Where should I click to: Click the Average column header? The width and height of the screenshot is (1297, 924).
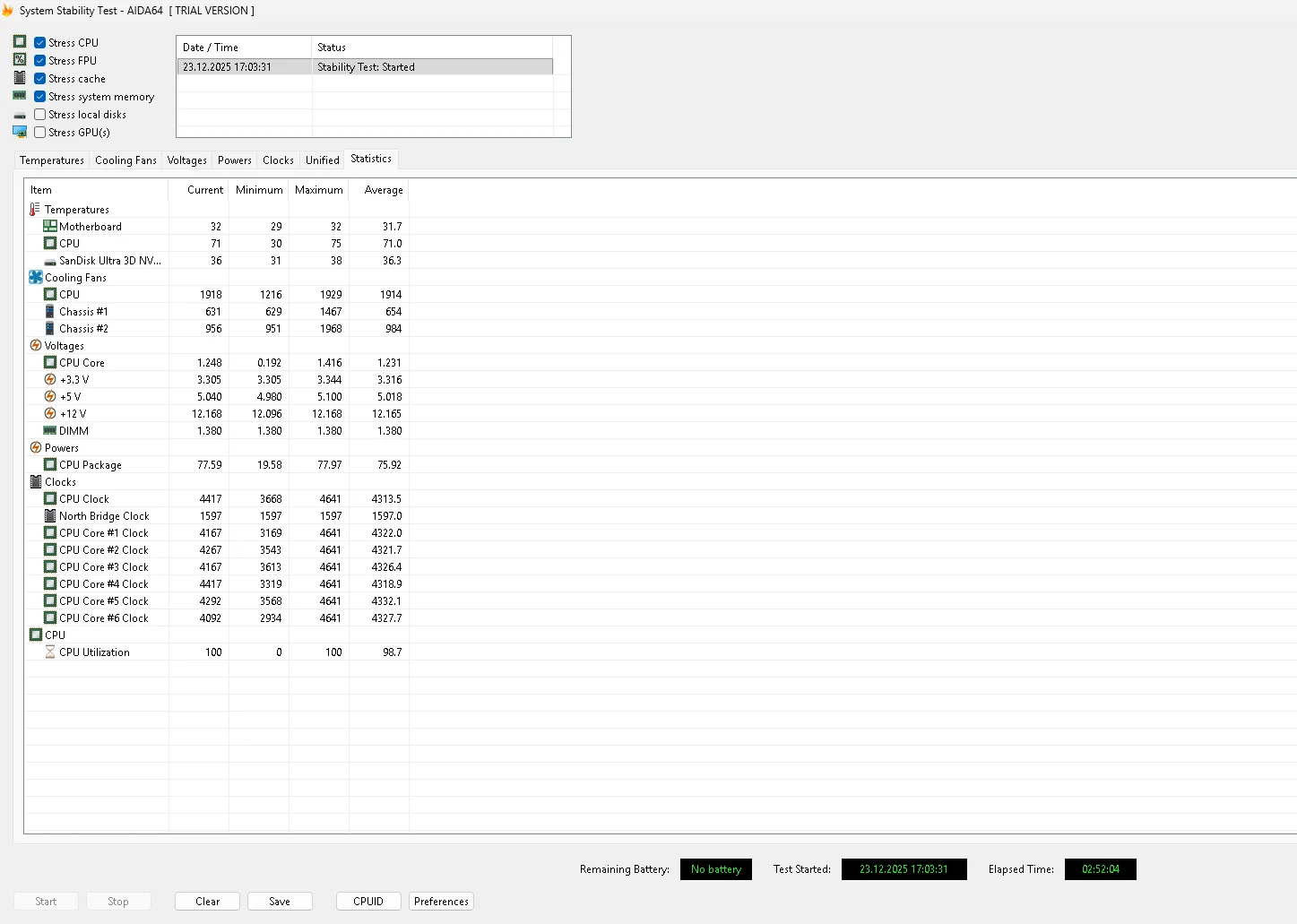click(x=379, y=190)
